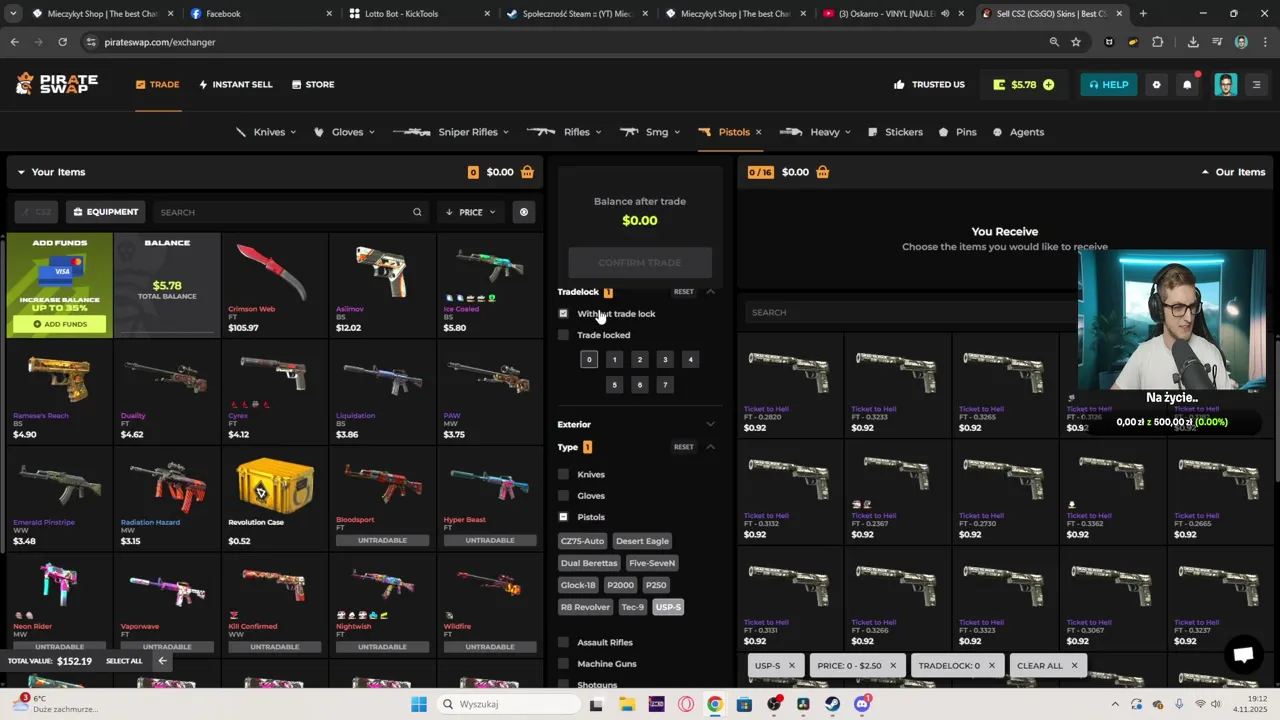This screenshot has height=720, width=1280.
Task: Select trade lock day 7
Action: click(x=665, y=384)
